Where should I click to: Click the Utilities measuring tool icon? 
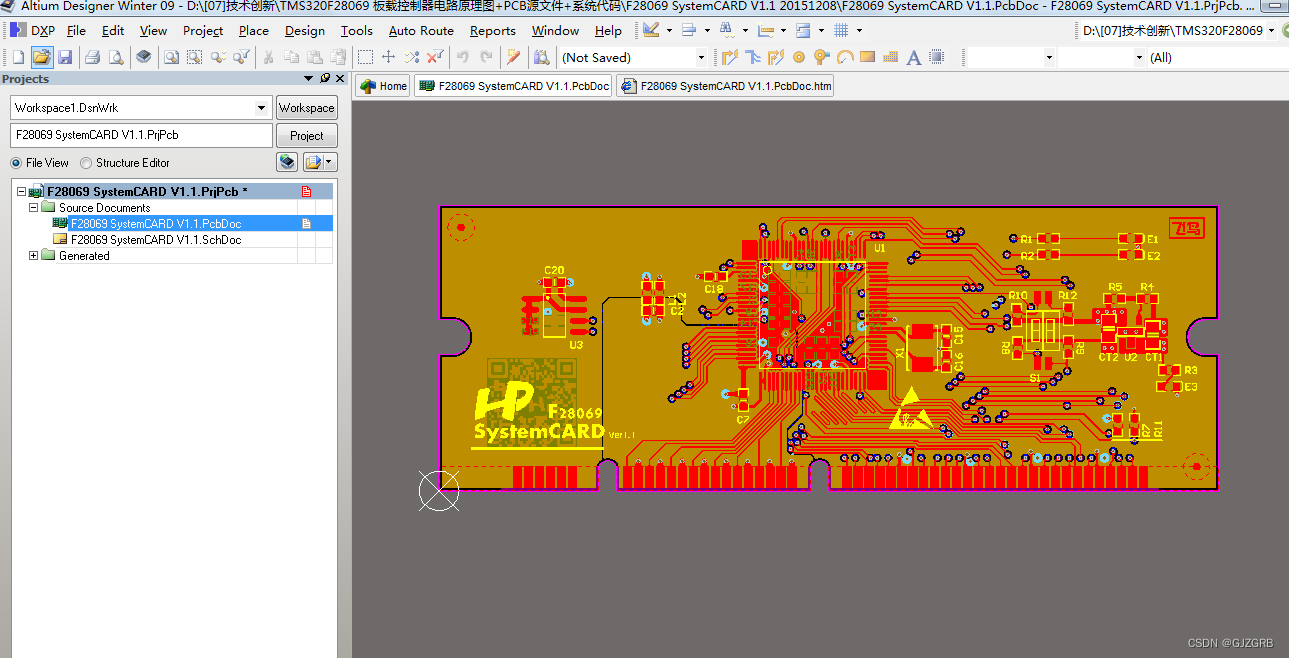coord(764,30)
